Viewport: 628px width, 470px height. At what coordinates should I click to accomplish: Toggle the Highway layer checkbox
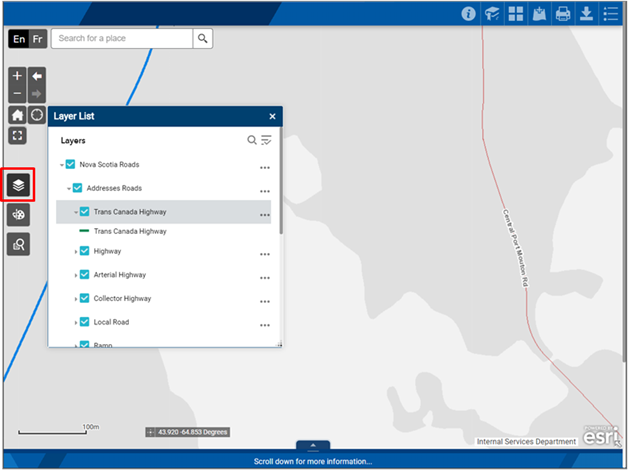(85, 251)
